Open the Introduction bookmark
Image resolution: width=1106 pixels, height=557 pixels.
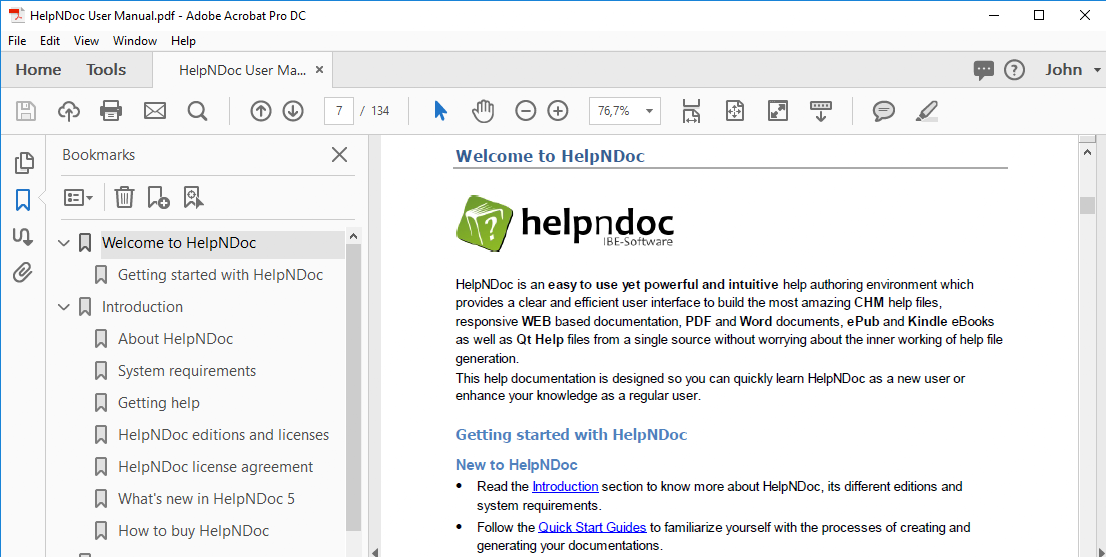point(142,307)
